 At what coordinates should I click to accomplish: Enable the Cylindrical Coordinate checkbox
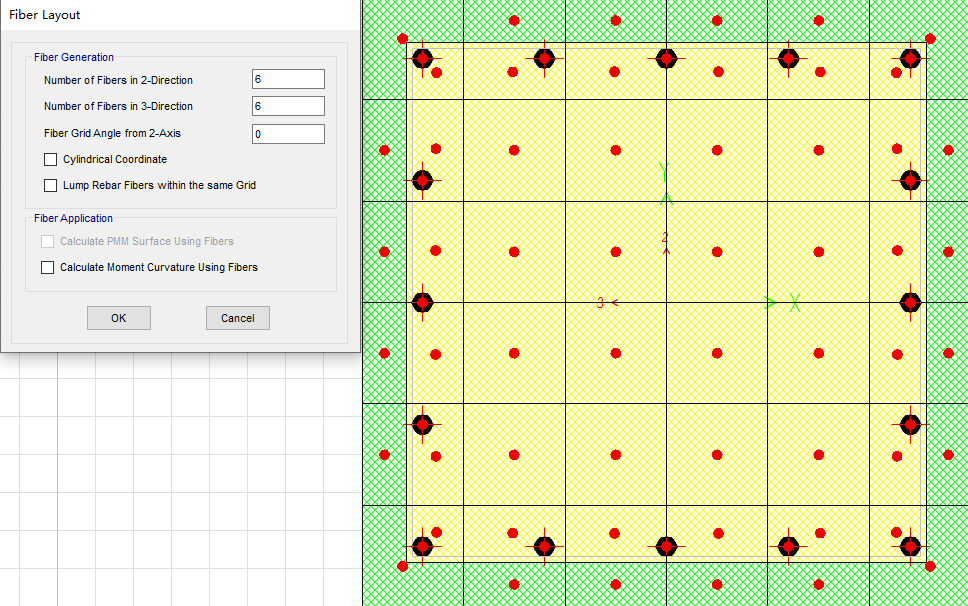coord(51,159)
